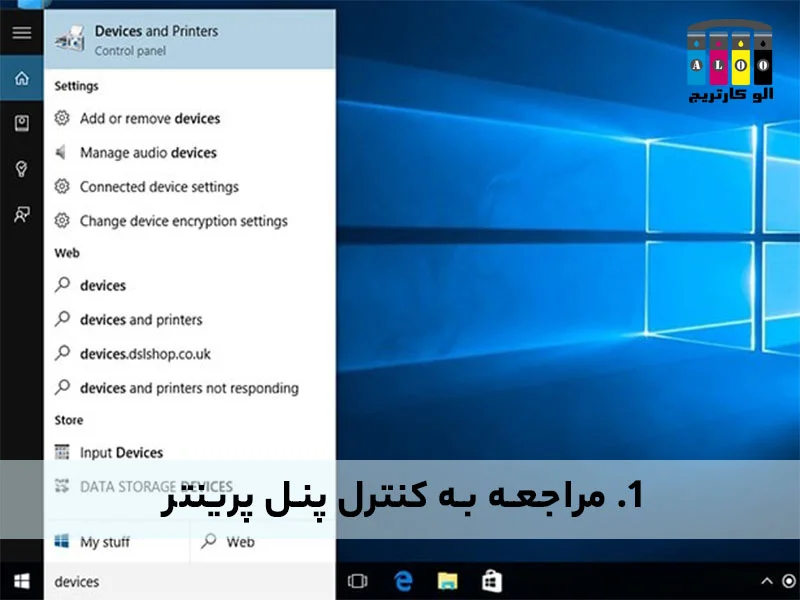Click the circular tray icon on taskbar
Viewport: 800px width, 600px height.
tap(789, 581)
